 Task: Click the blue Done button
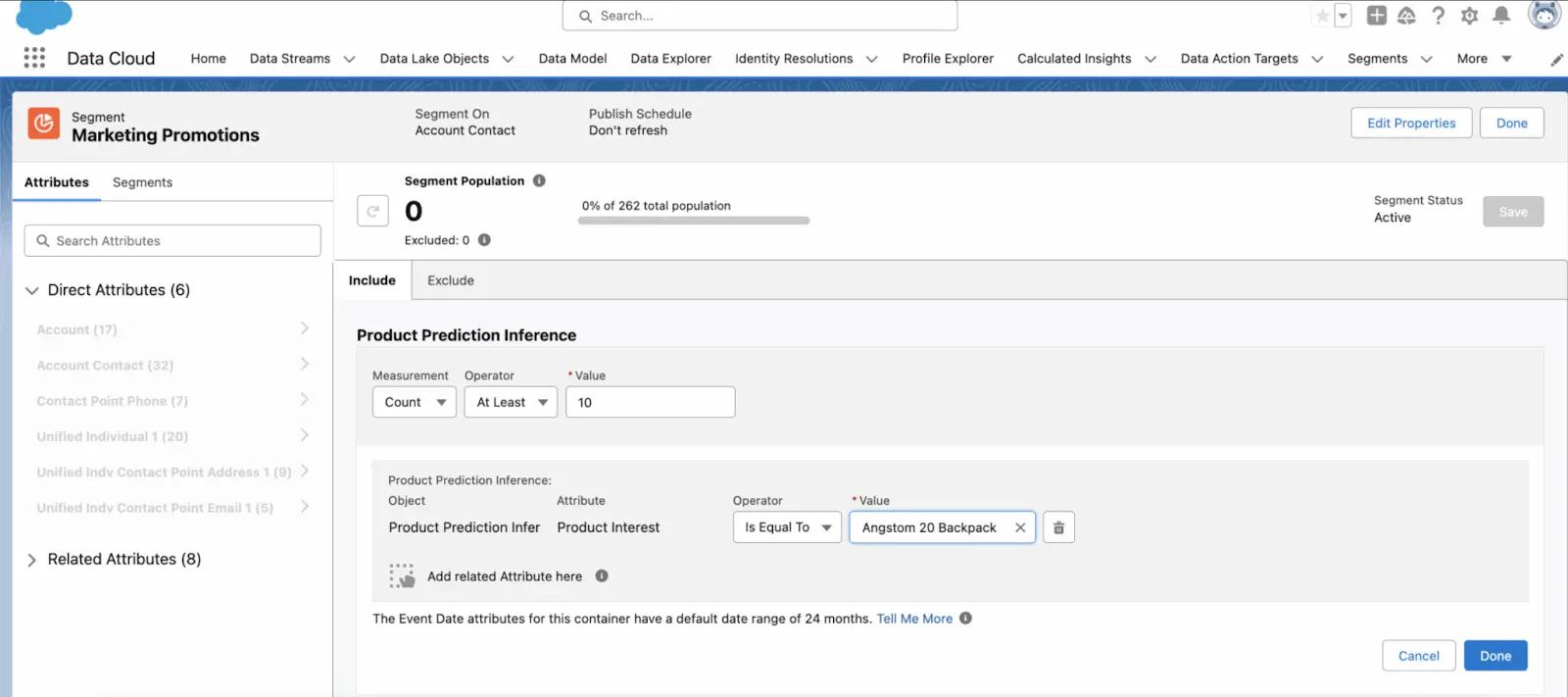click(x=1495, y=656)
